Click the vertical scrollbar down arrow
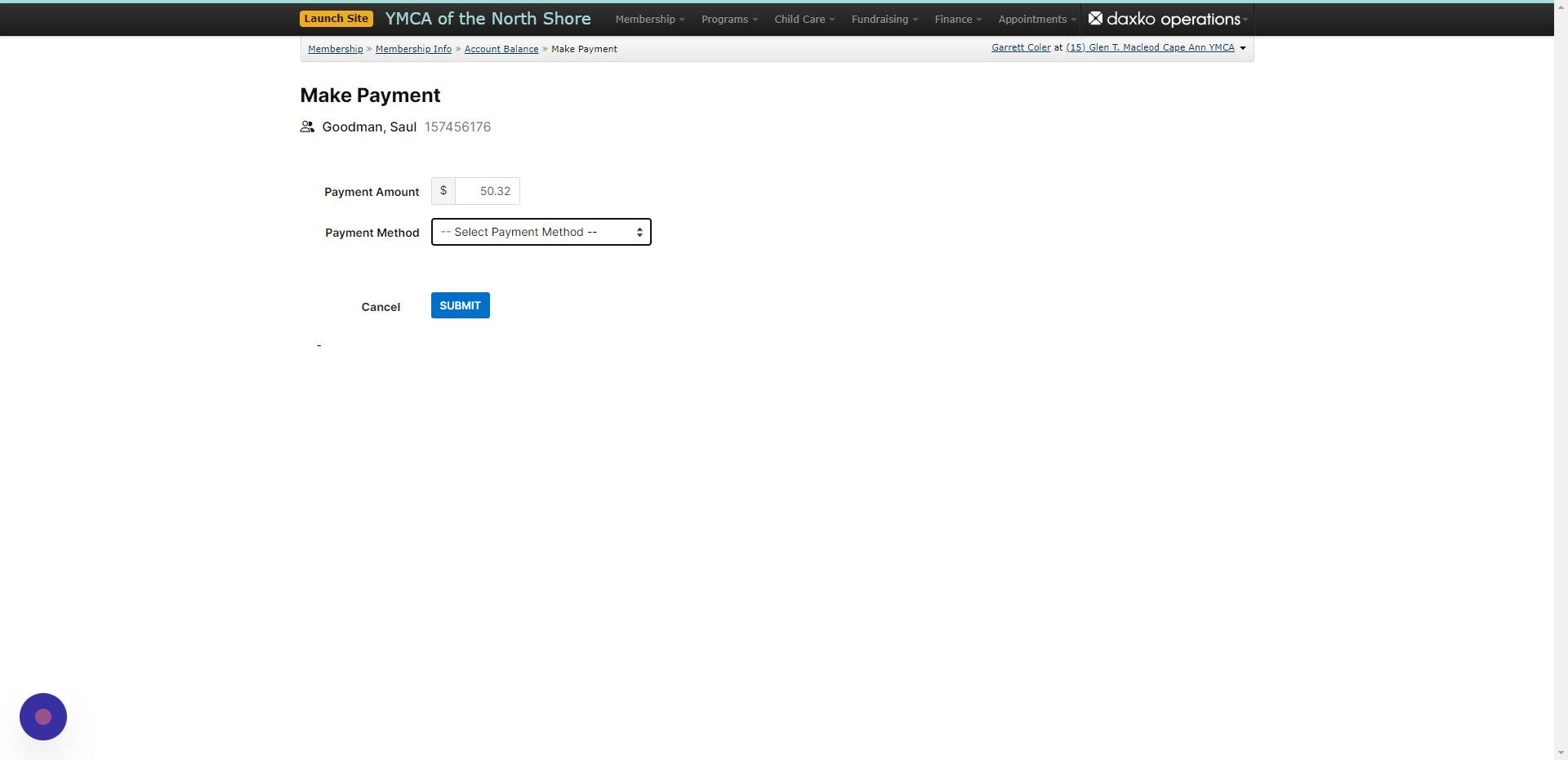The height and width of the screenshot is (760, 1568). tap(1561, 753)
